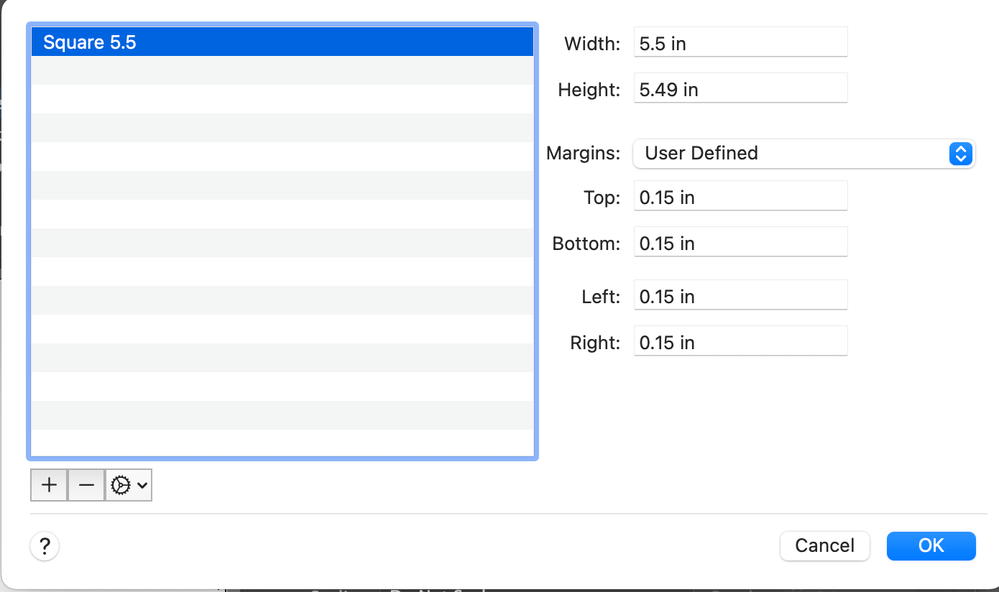The height and width of the screenshot is (592, 999).
Task: Click into the Width field
Action: tap(740, 43)
